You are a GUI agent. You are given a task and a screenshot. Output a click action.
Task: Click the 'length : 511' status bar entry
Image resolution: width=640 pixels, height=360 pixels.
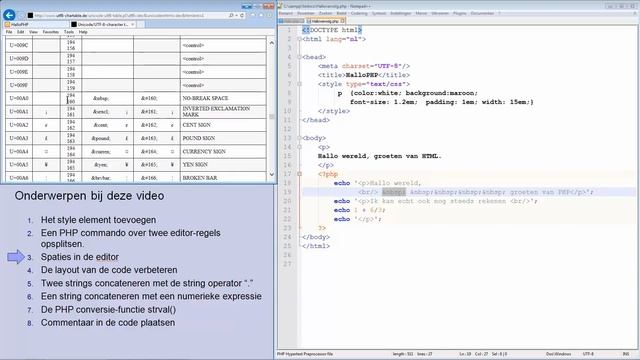click(x=403, y=354)
